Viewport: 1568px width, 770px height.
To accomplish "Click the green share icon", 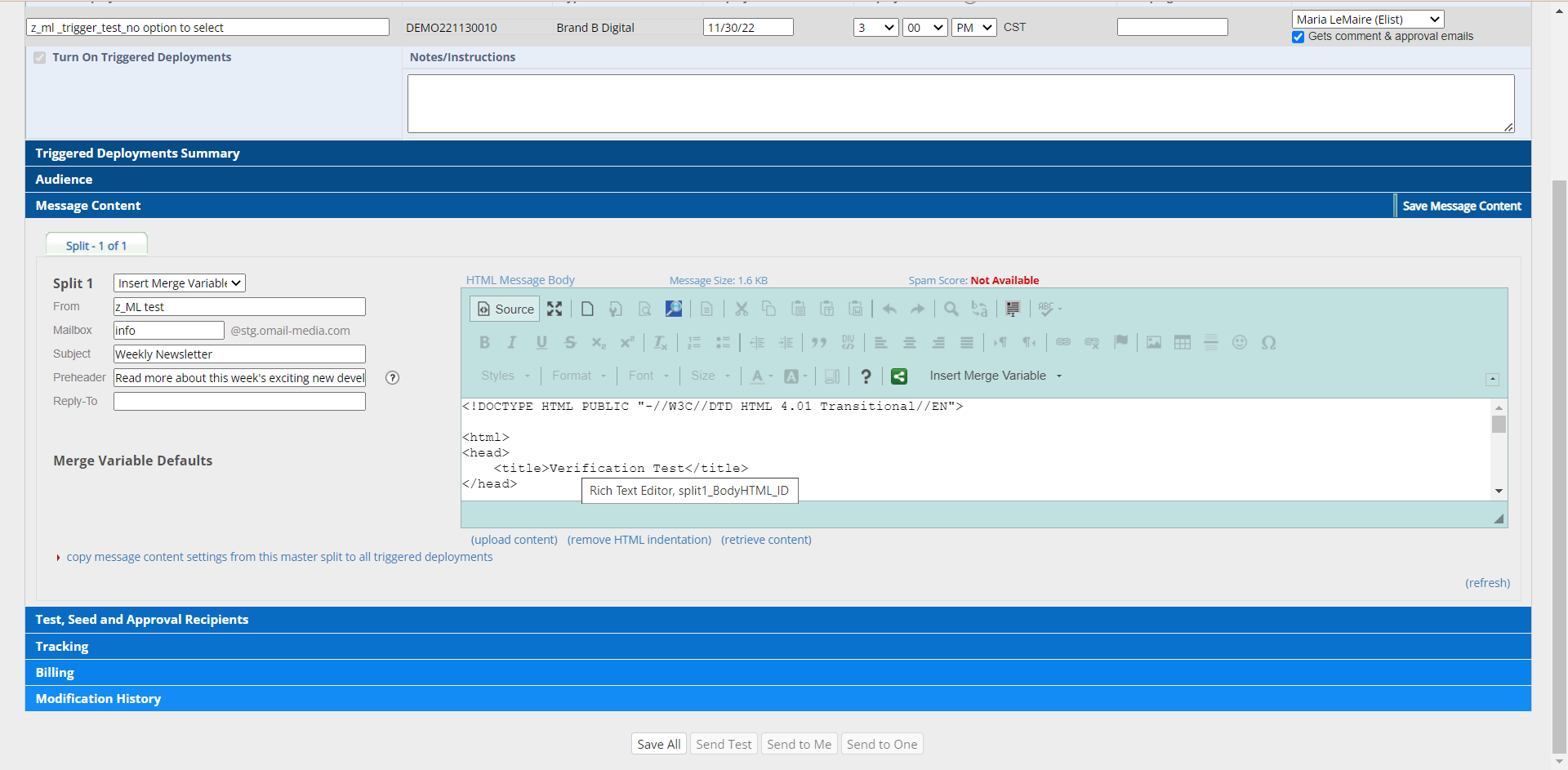I will [x=899, y=376].
